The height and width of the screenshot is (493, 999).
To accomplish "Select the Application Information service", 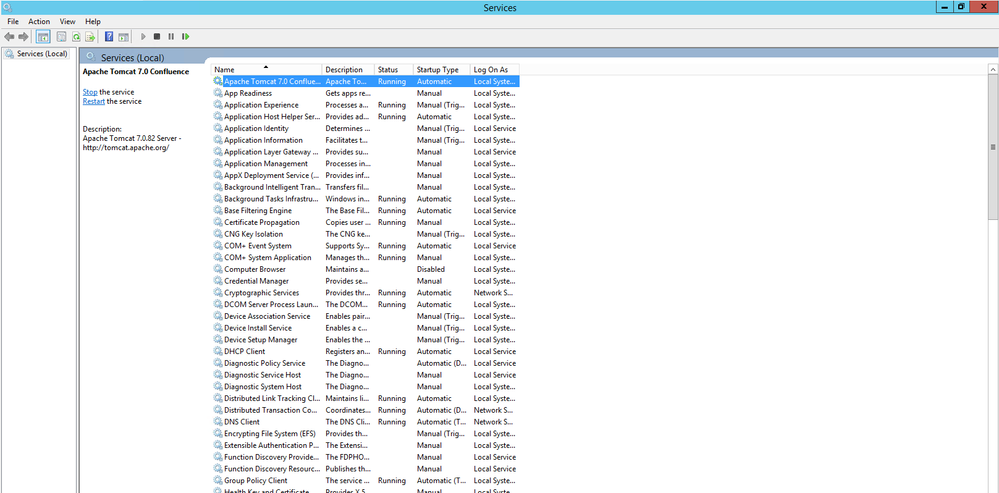I will tap(263, 140).
